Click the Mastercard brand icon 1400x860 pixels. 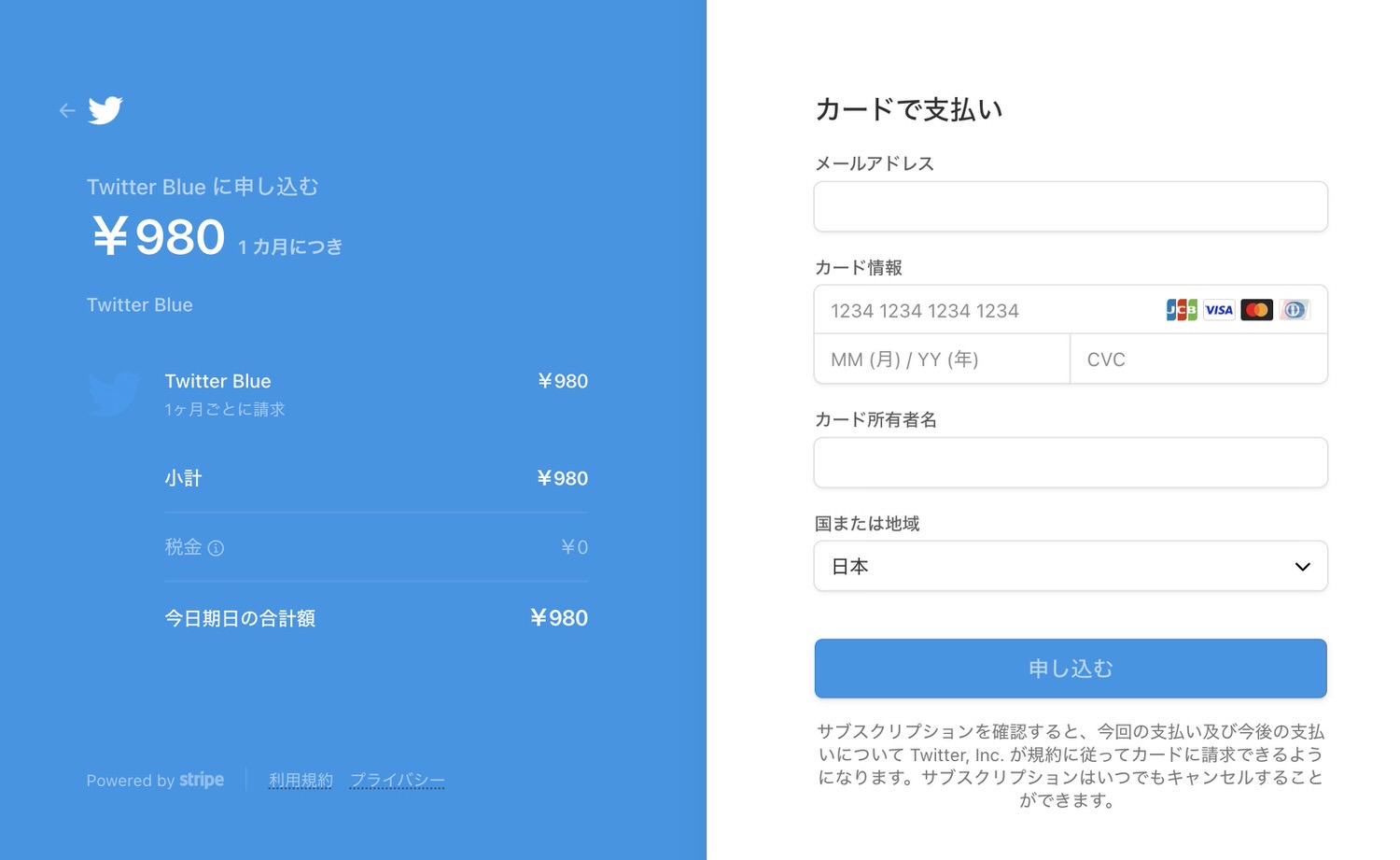pyautogui.click(x=1256, y=310)
